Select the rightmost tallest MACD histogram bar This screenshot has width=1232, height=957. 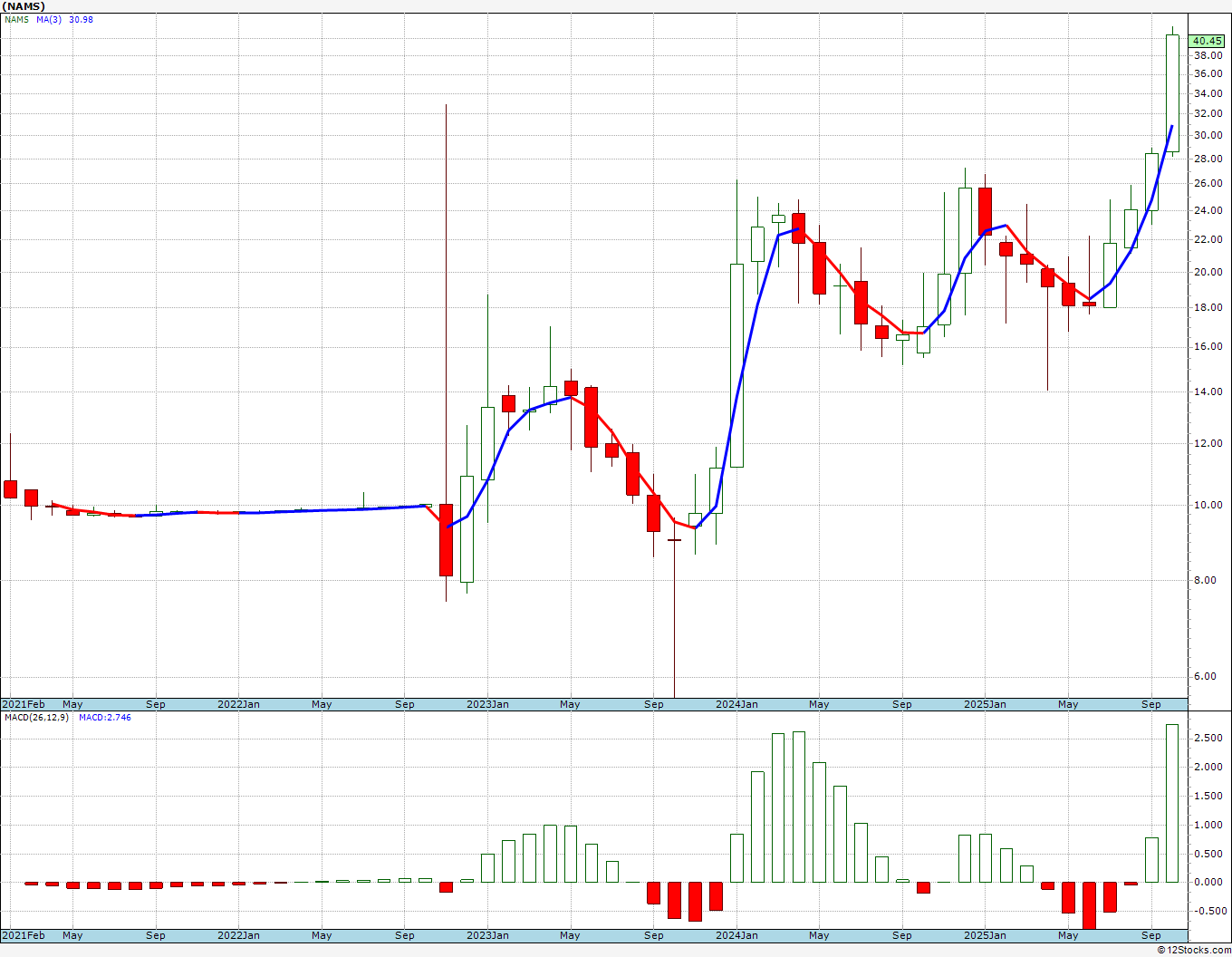click(1172, 803)
